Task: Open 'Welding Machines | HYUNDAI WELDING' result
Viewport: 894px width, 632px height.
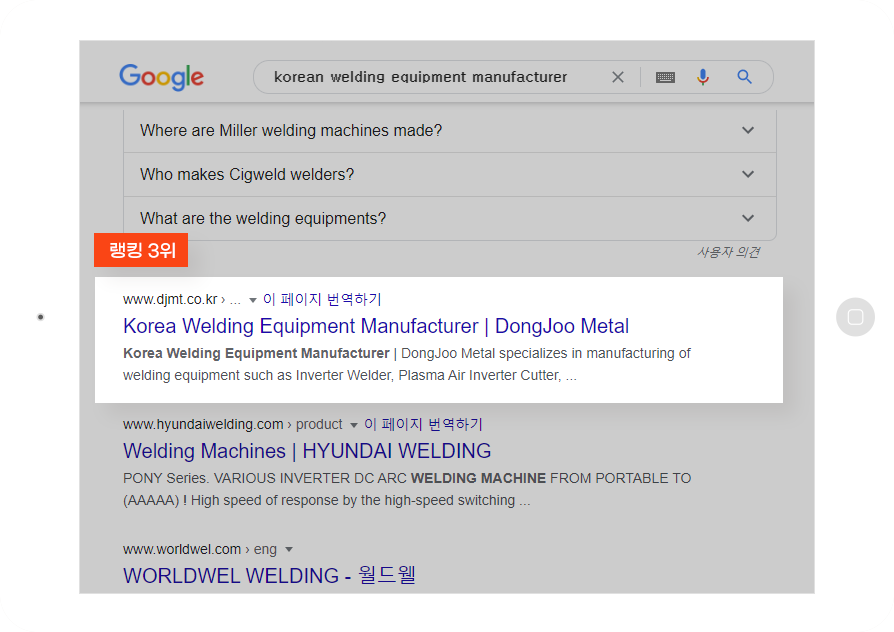Action: (x=307, y=451)
